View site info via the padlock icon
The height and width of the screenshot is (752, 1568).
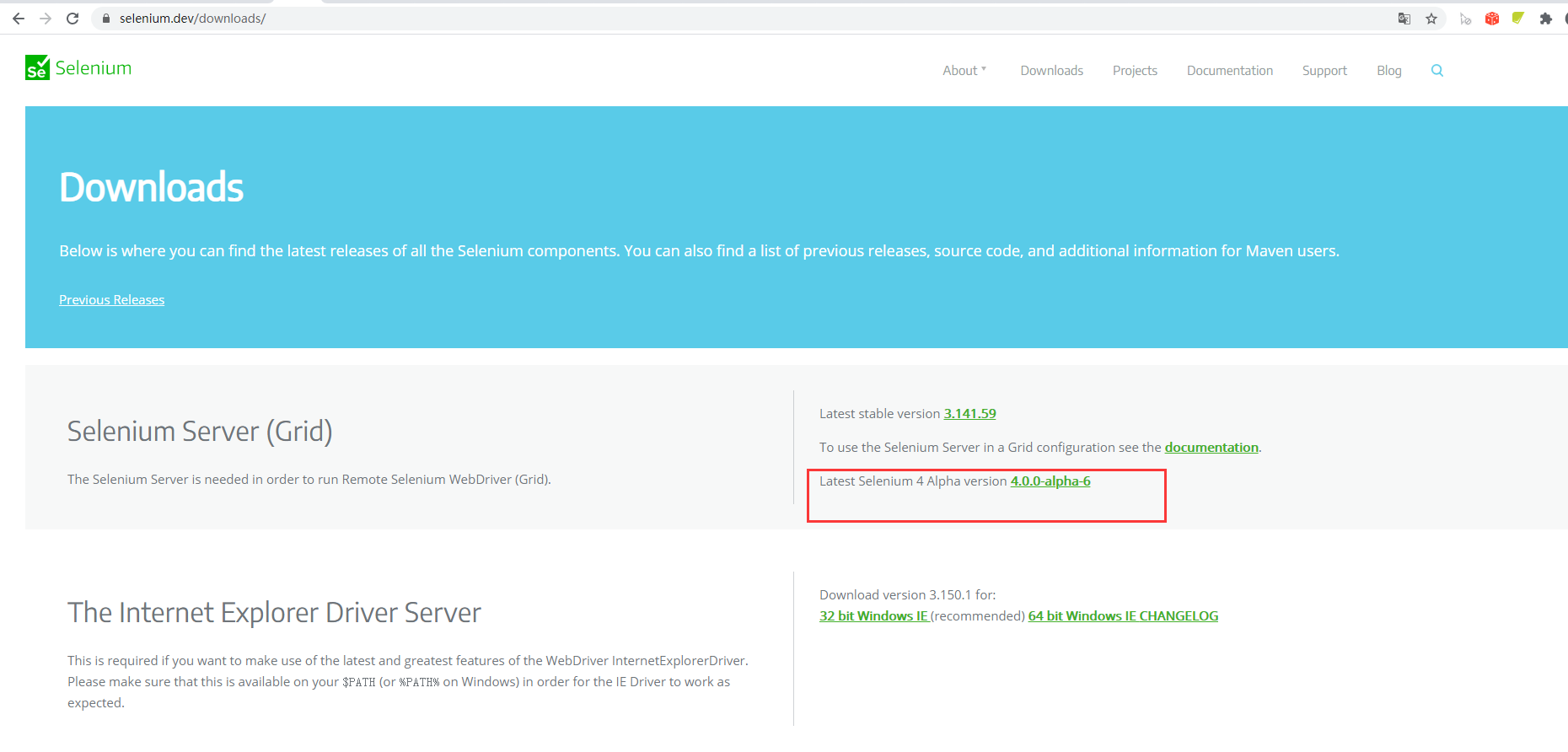coord(106,19)
